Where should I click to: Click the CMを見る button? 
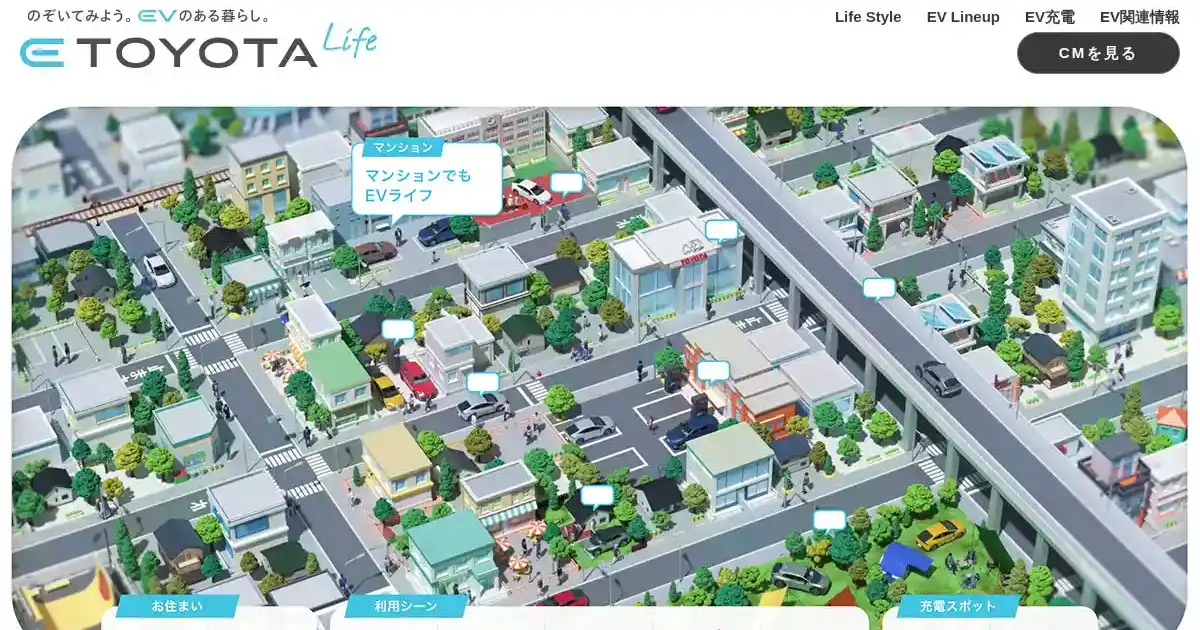pos(1096,53)
